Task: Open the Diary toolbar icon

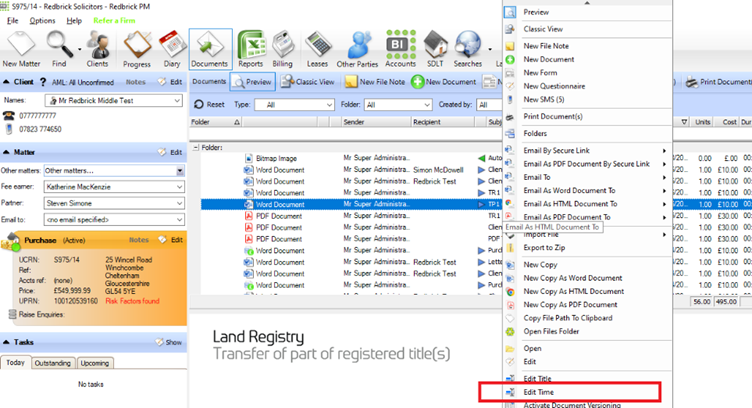Action: coord(171,47)
